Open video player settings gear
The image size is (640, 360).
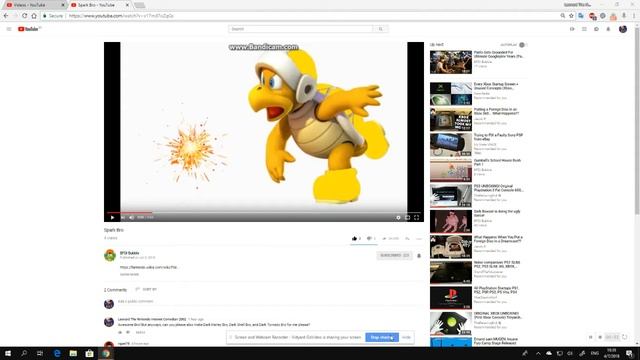coord(398,218)
